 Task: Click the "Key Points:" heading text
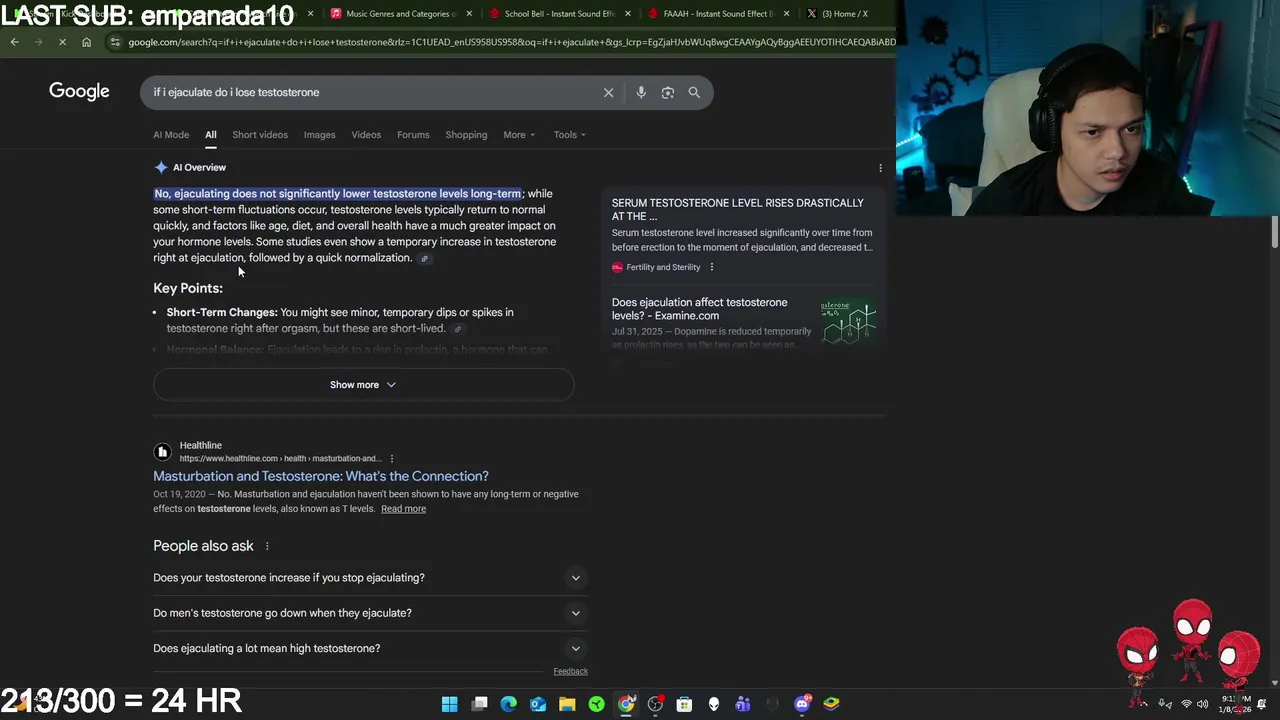188,288
